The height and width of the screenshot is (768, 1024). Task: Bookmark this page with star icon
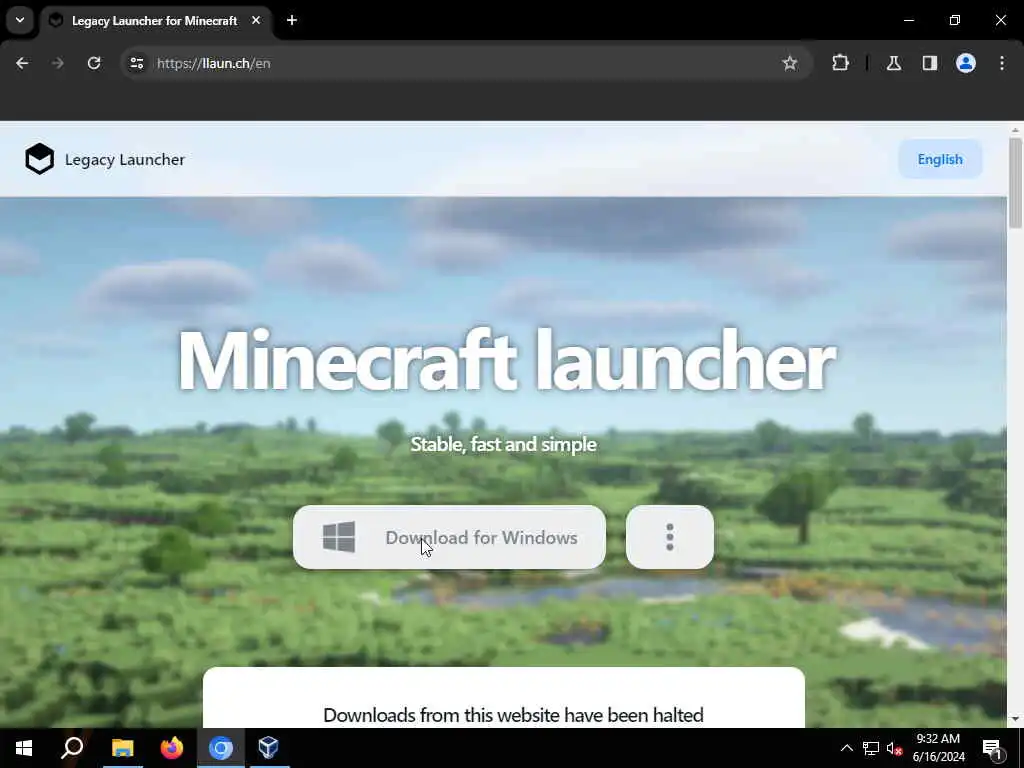coord(790,63)
